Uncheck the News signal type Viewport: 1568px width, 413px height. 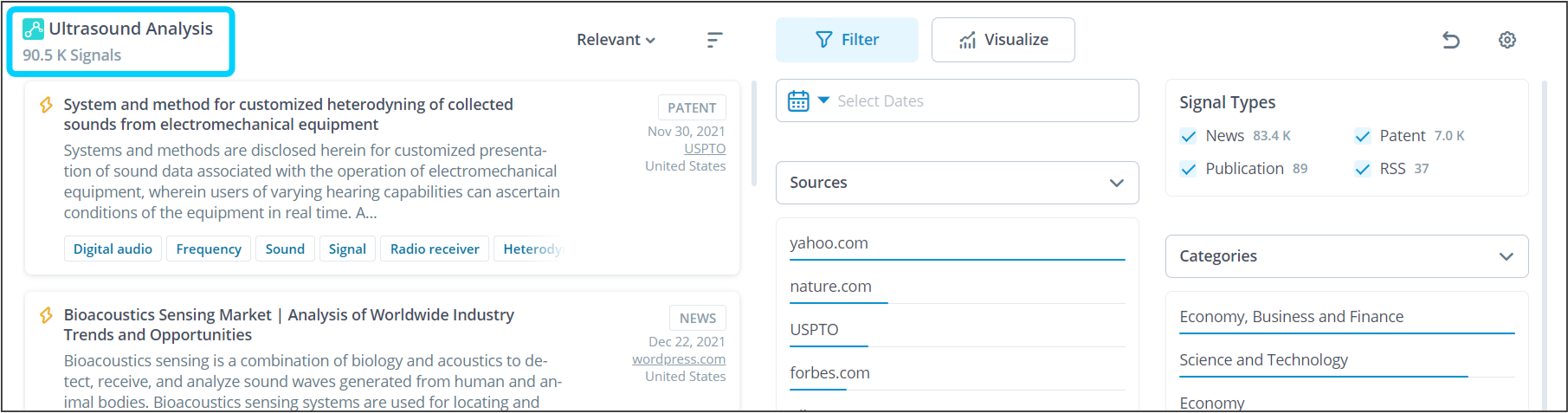click(1189, 136)
